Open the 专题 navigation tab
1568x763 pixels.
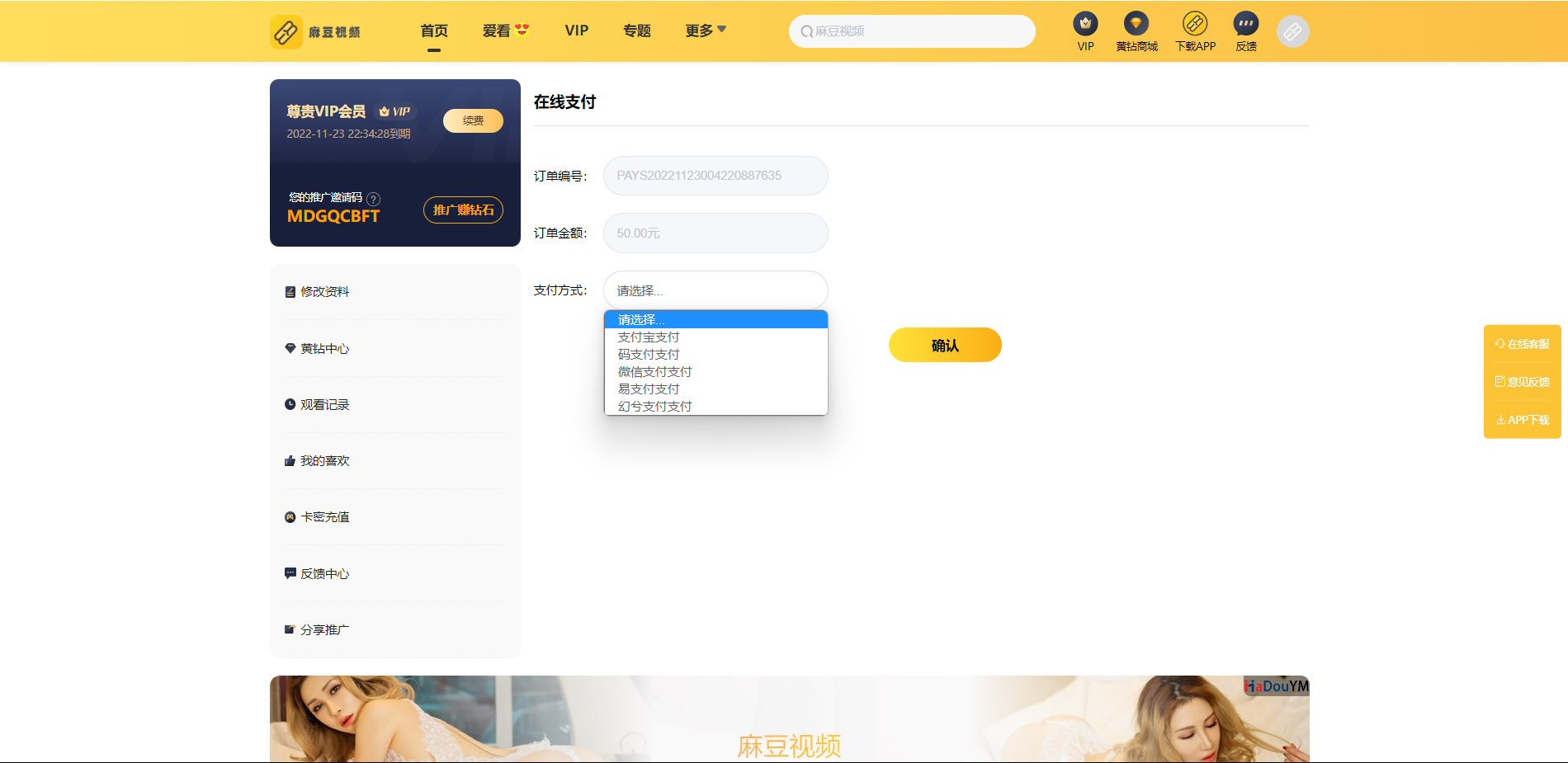(x=636, y=31)
